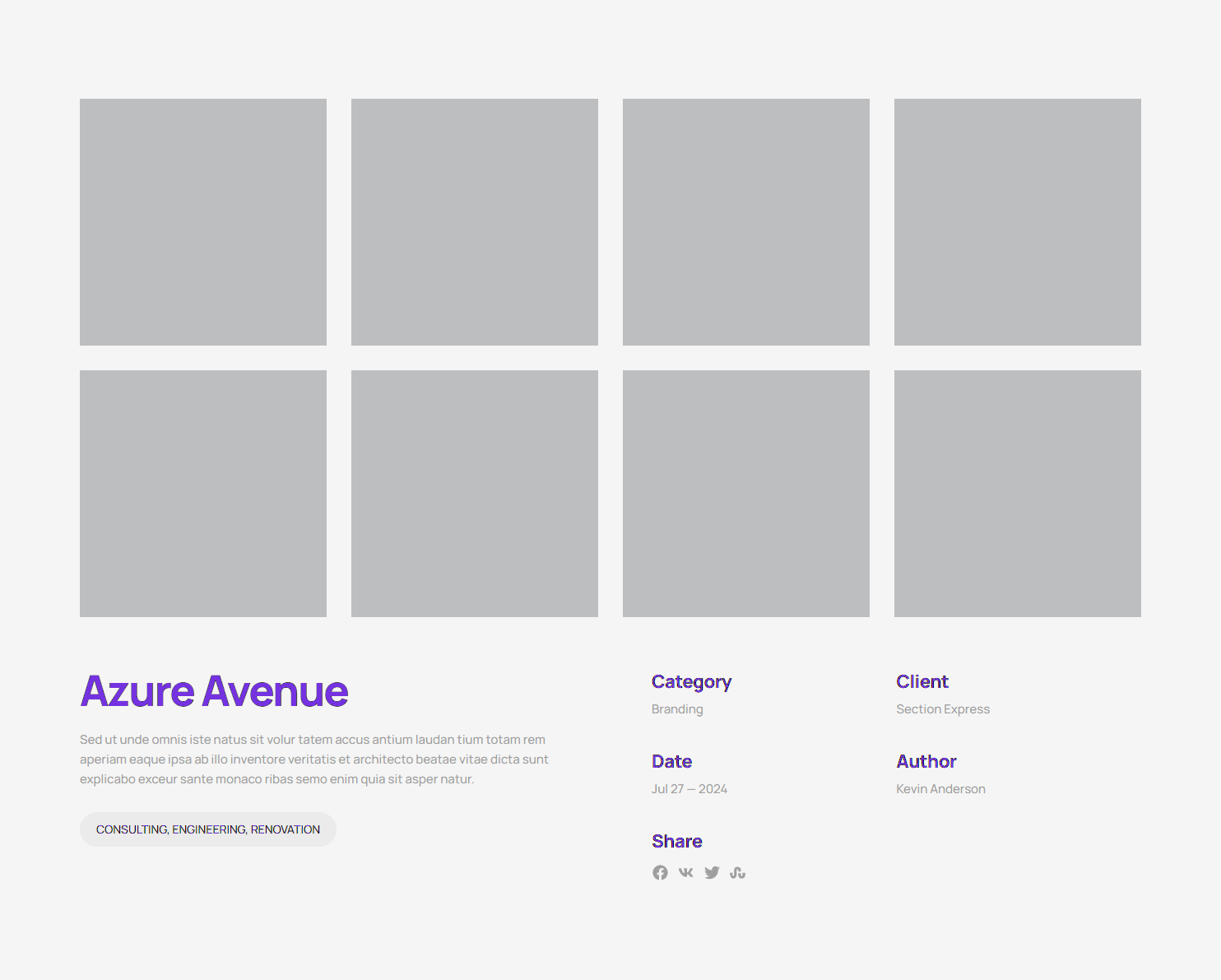Select the Kevin Anderson author link
The image size is (1221, 980).
pos(940,788)
